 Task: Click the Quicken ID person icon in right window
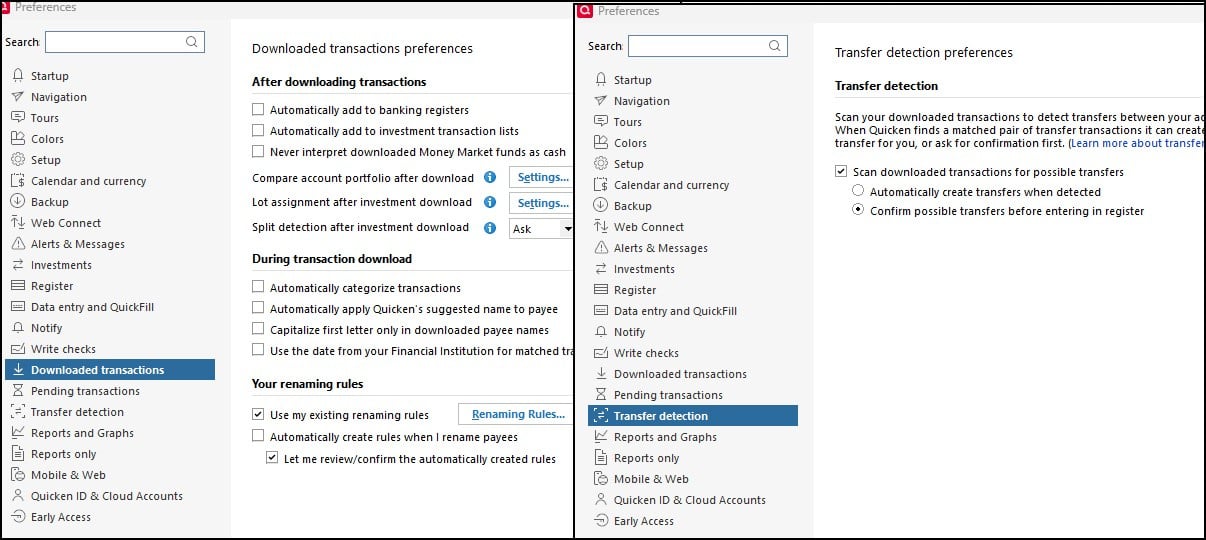pyautogui.click(x=601, y=500)
